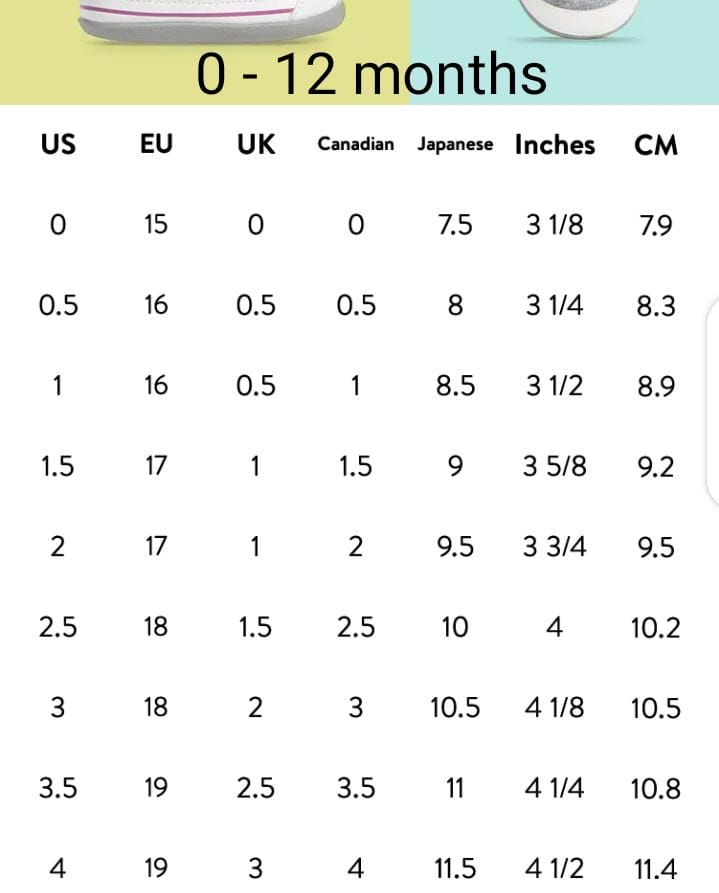Select the US column header
The width and height of the screenshot is (719, 893).
coord(58,145)
